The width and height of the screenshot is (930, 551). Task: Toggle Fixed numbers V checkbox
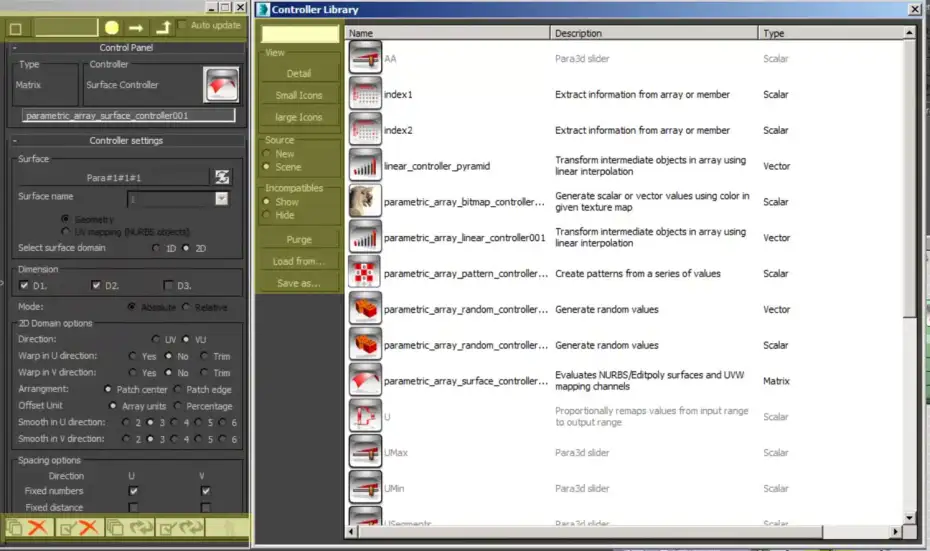click(205, 491)
